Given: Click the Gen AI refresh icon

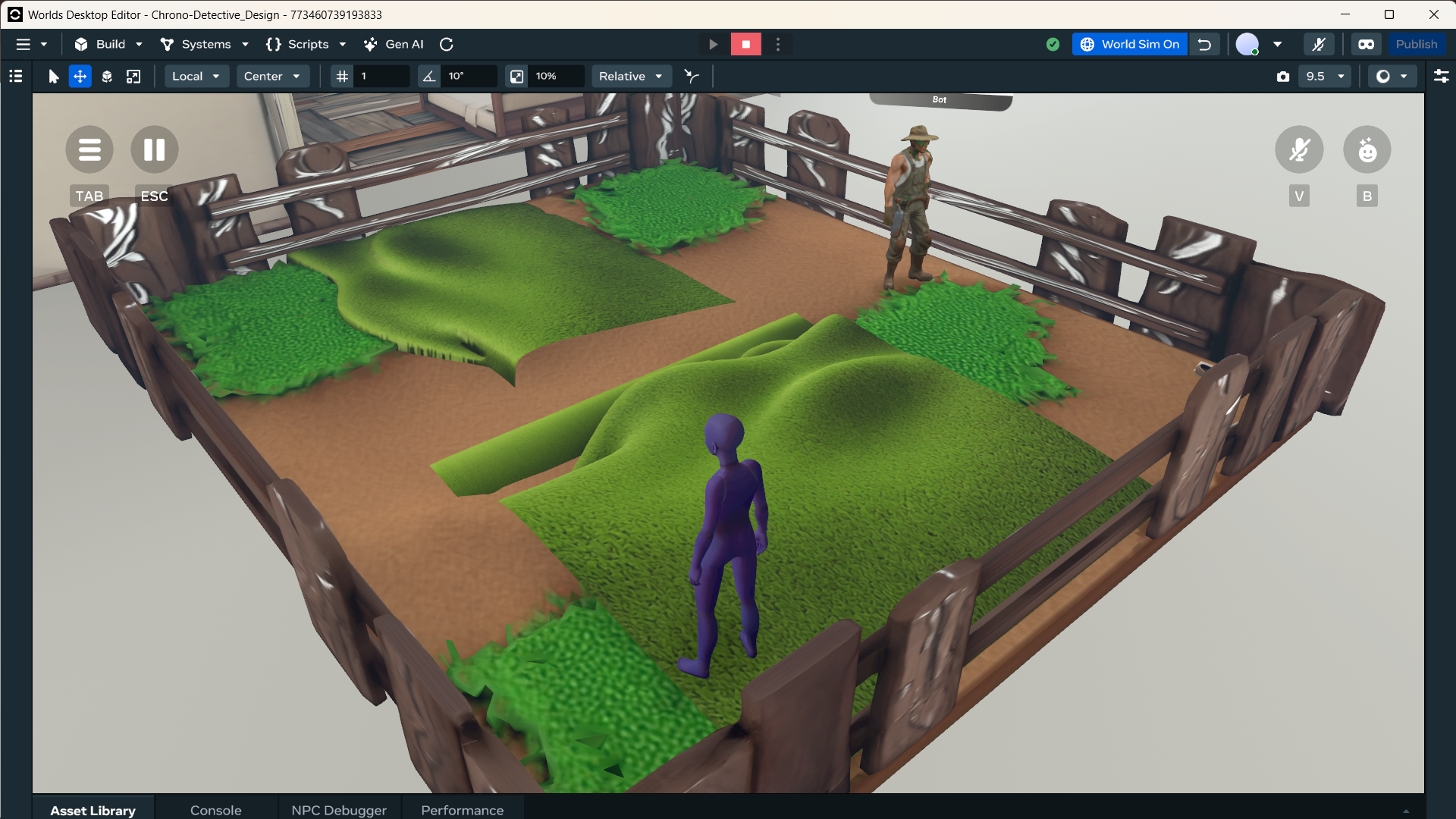Looking at the screenshot, I should point(447,45).
